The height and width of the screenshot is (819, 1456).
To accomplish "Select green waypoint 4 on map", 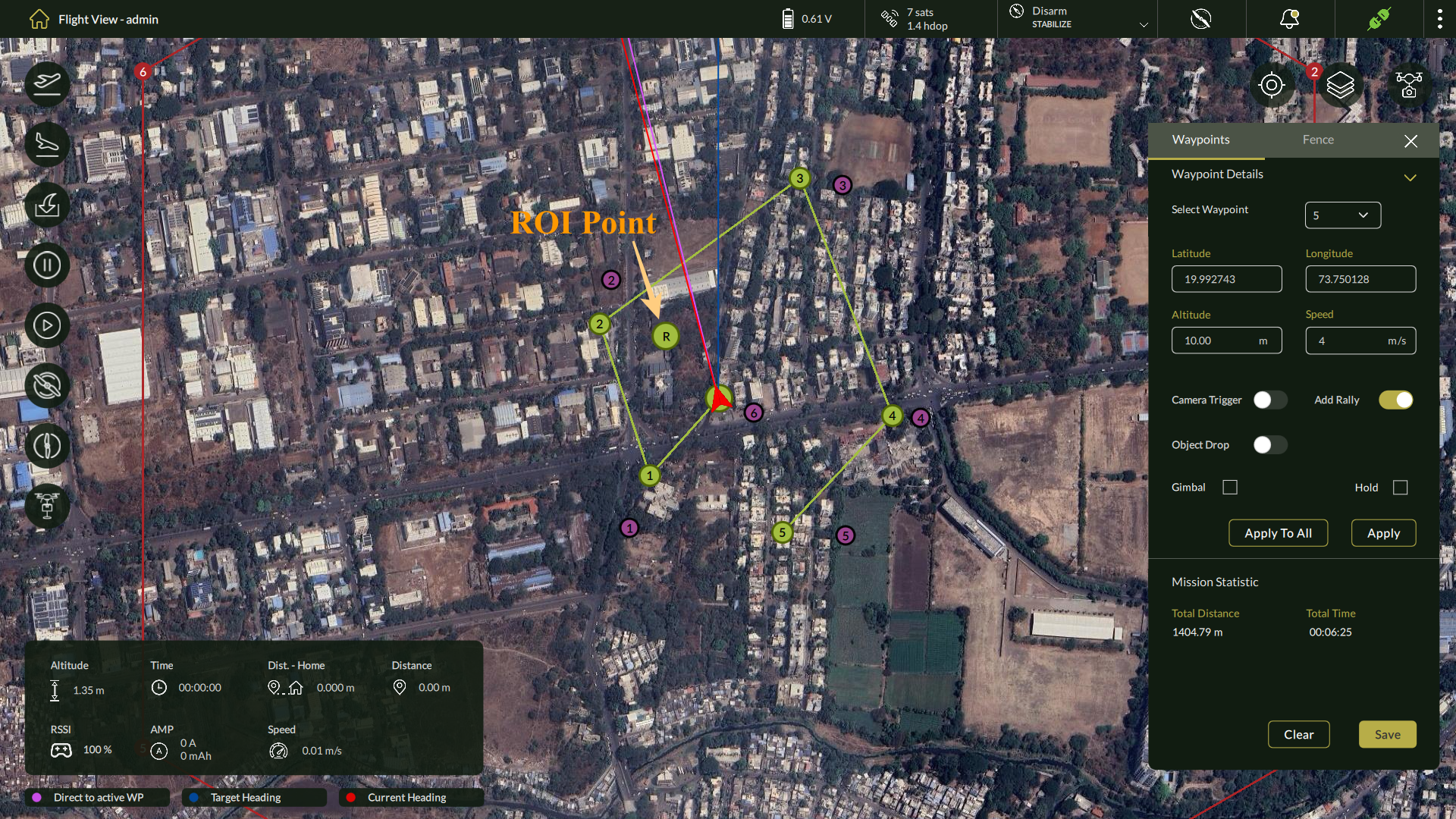I will (893, 416).
